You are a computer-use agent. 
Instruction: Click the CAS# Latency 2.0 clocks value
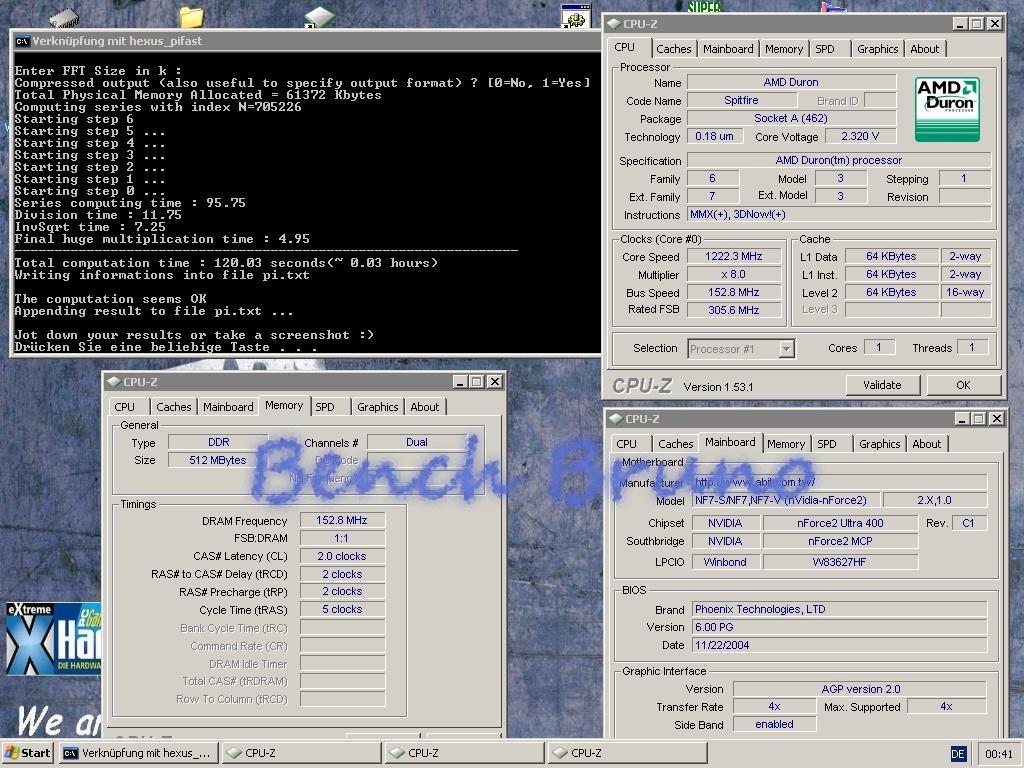pyautogui.click(x=342, y=556)
